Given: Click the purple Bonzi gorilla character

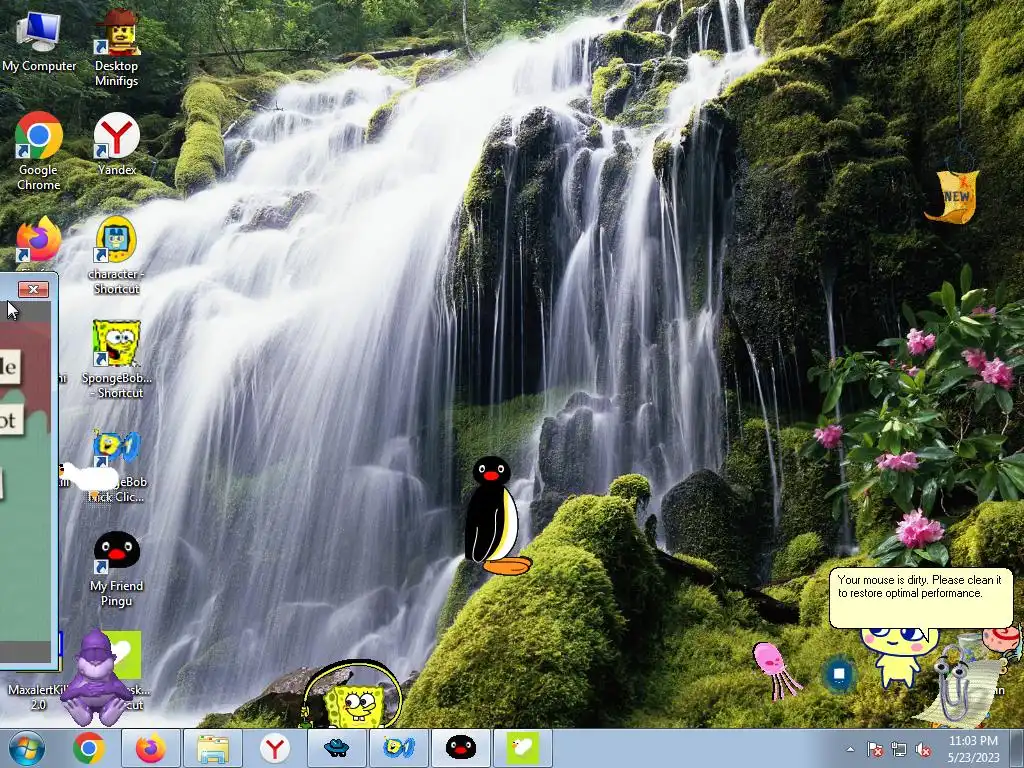Looking at the screenshot, I should (x=97, y=679).
